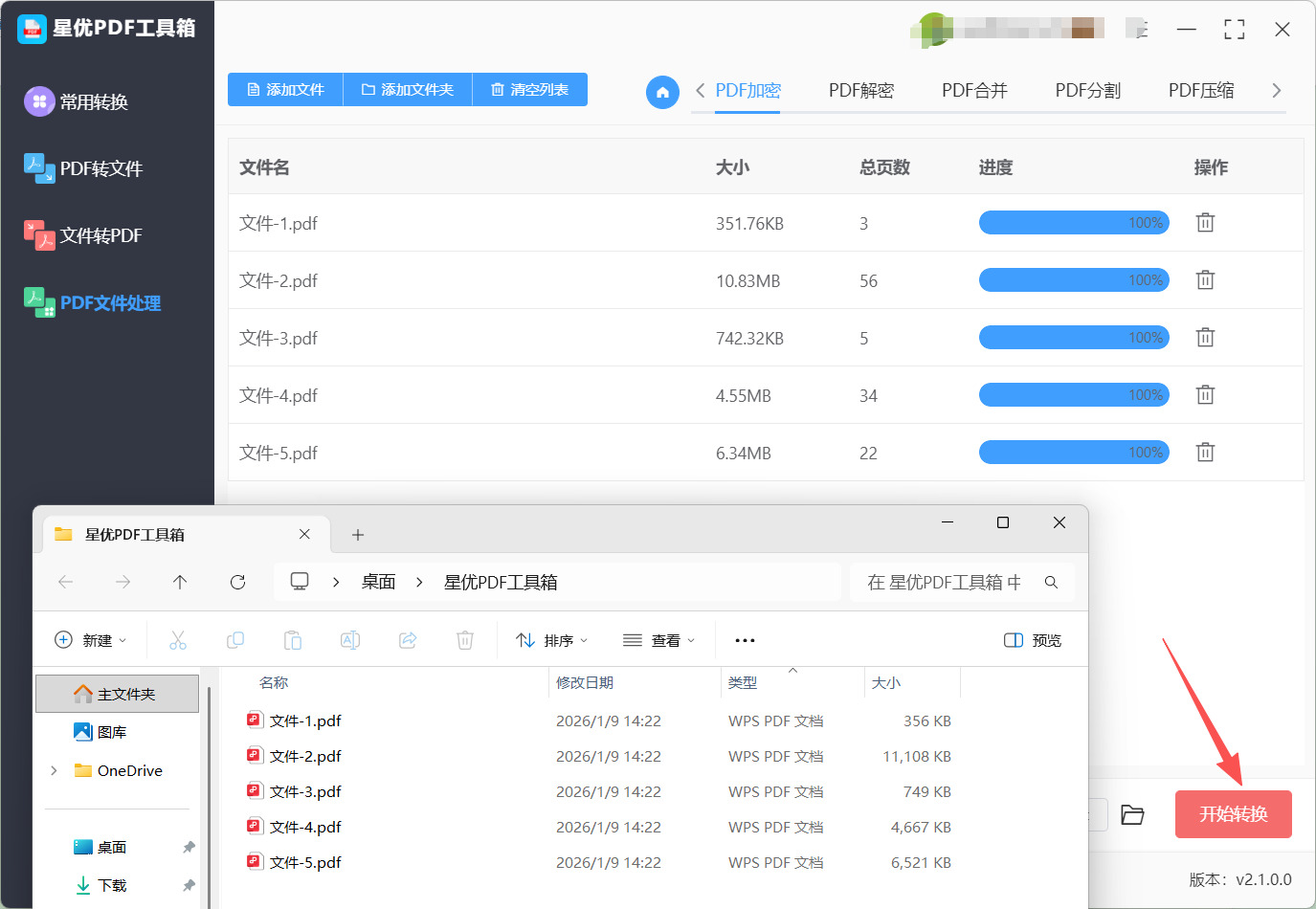The width and height of the screenshot is (1316, 909).
Task: Open output folder icon beside 开始转换
Action: coord(1132,814)
